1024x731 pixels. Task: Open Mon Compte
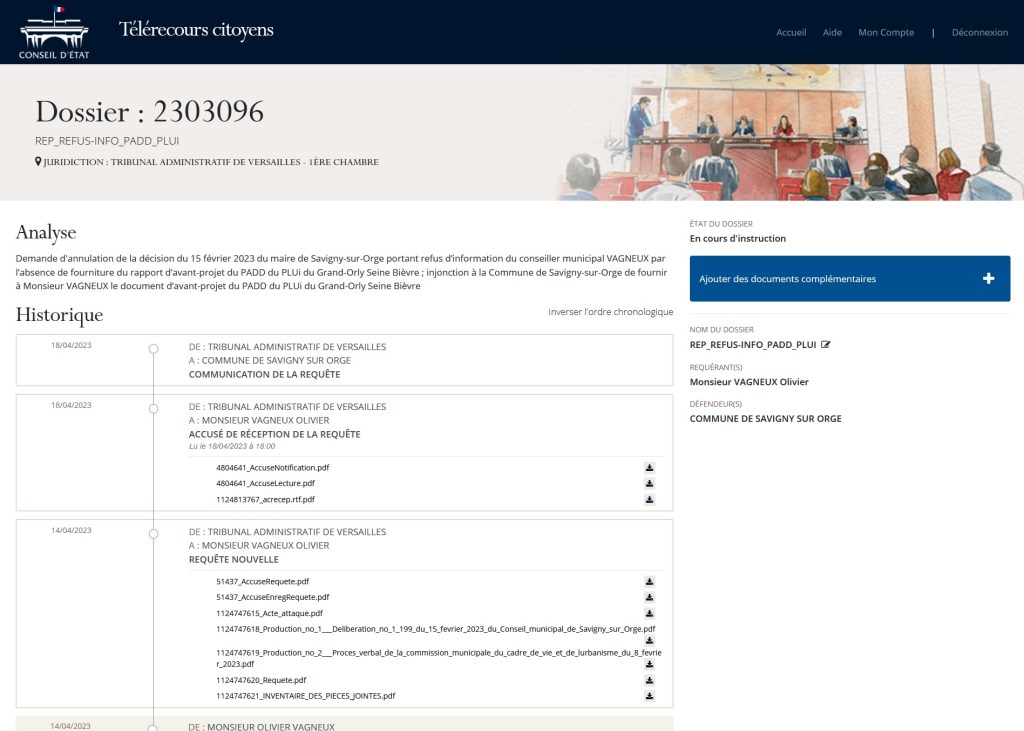tap(885, 32)
